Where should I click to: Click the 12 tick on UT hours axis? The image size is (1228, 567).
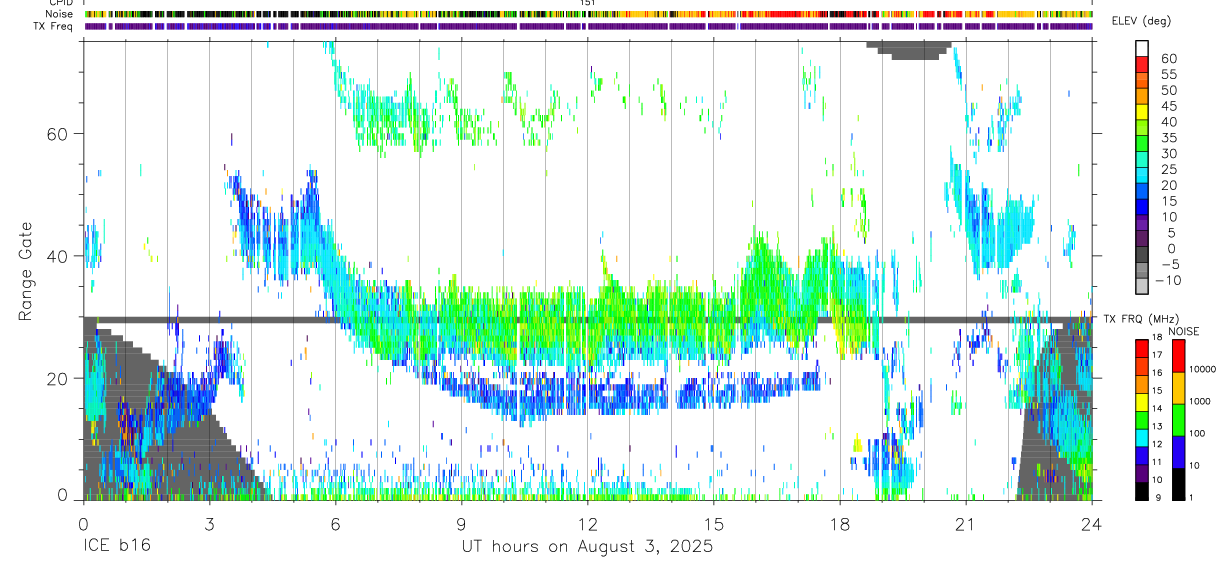coord(587,524)
